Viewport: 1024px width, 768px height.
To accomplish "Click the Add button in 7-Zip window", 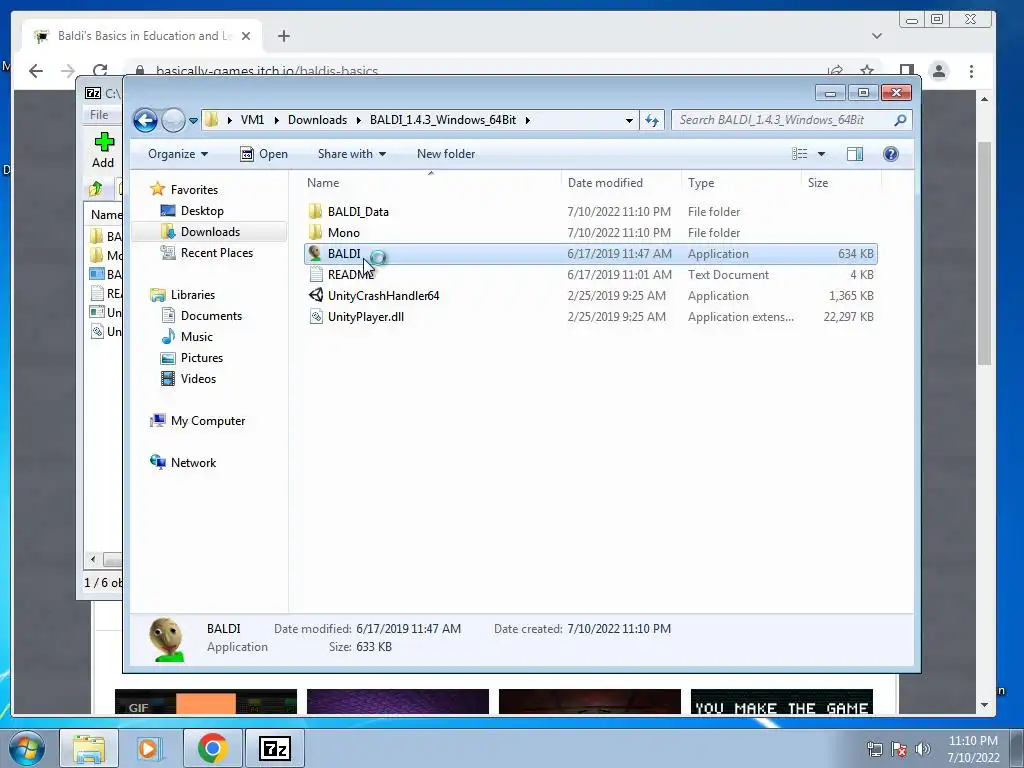I will (x=103, y=150).
